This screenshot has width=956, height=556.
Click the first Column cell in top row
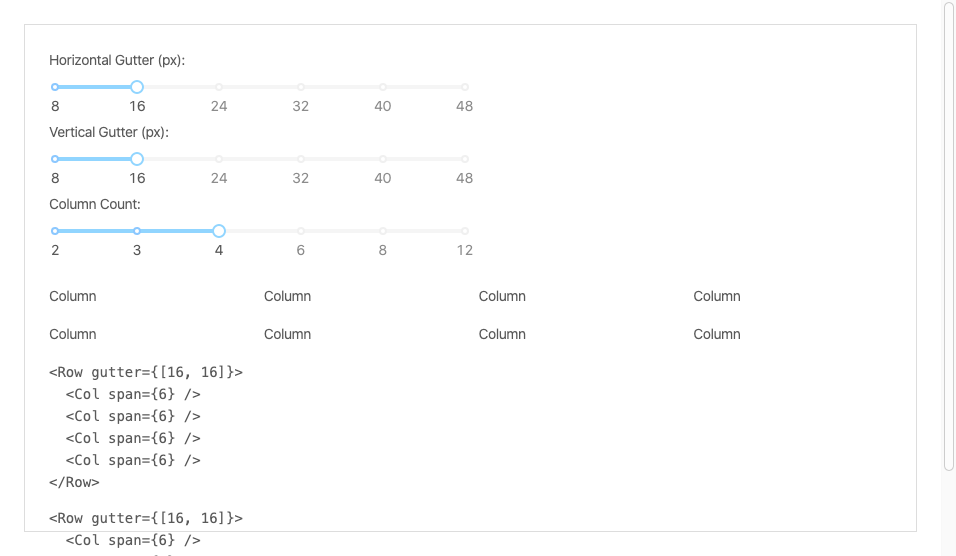tap(73, 296)
